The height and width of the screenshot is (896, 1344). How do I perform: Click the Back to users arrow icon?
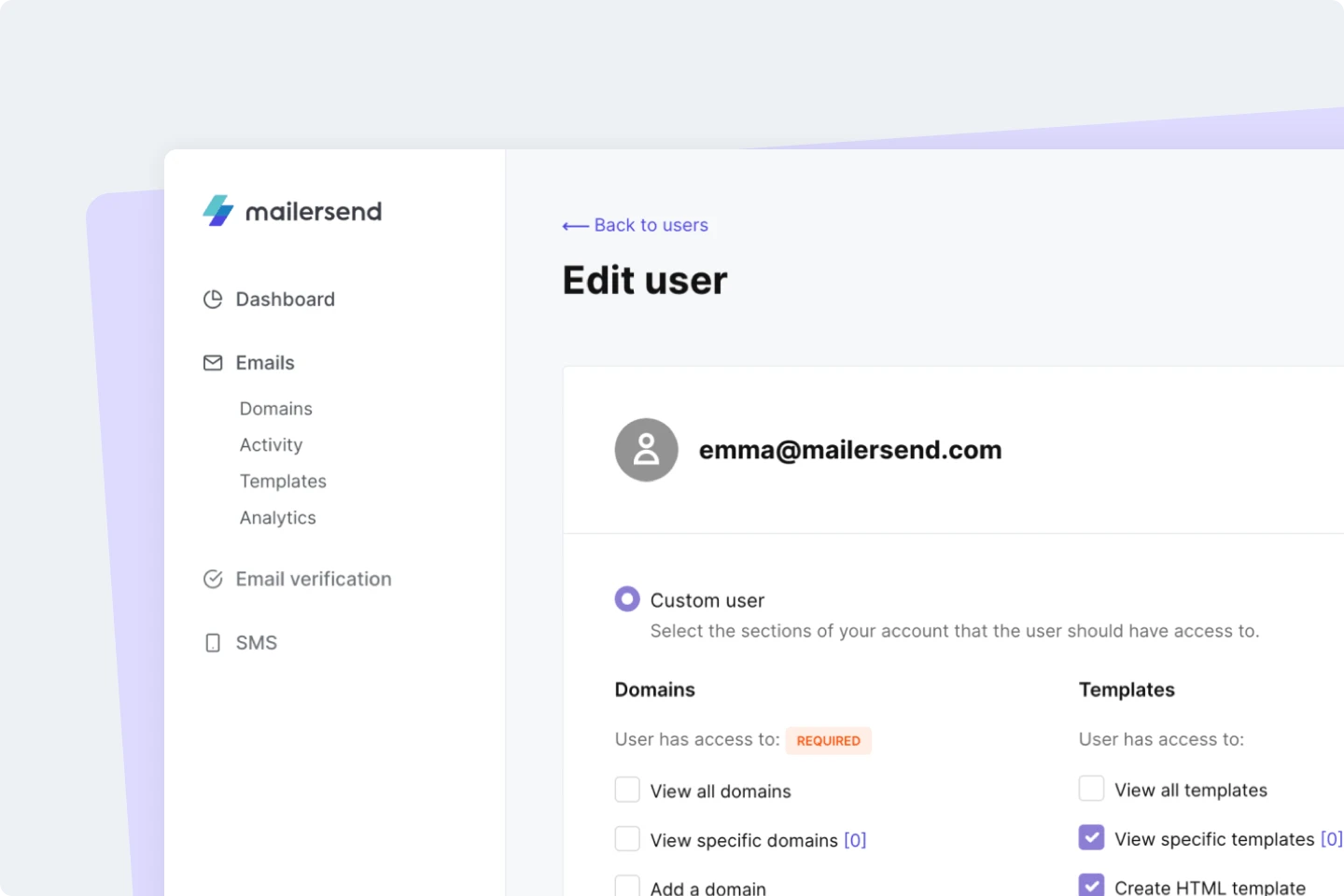575,226
